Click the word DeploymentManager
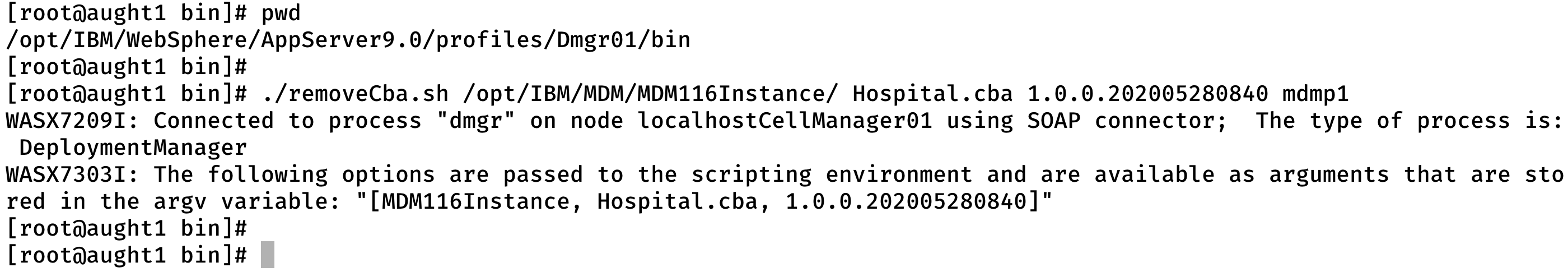Screen dimensions: 1568x276 [x=133, y=148]
